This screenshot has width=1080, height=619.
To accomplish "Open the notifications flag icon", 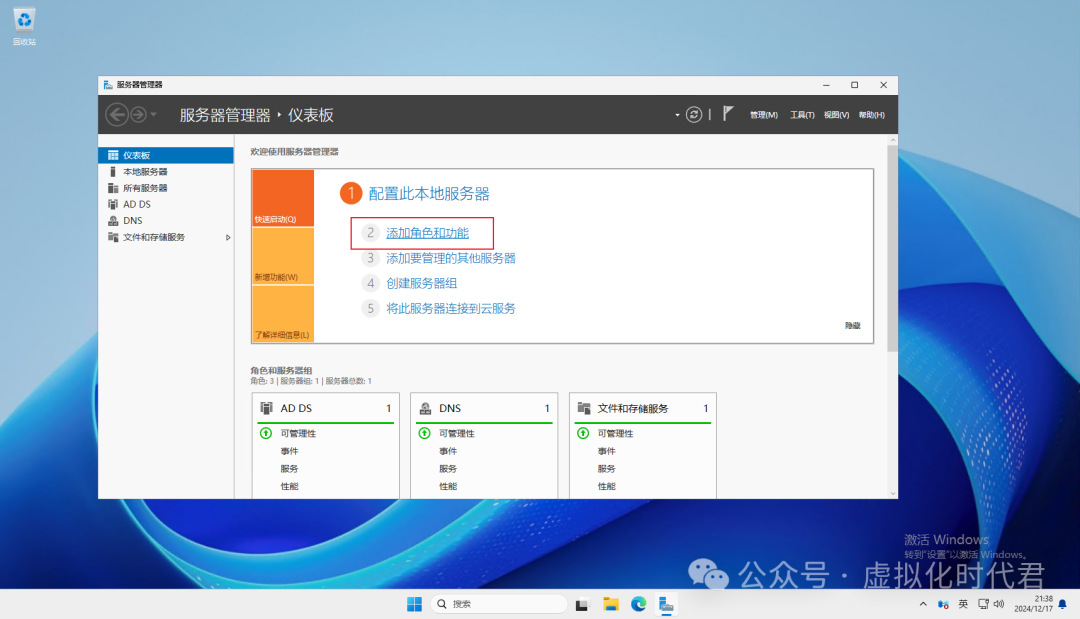I will (x=729, y=114).
